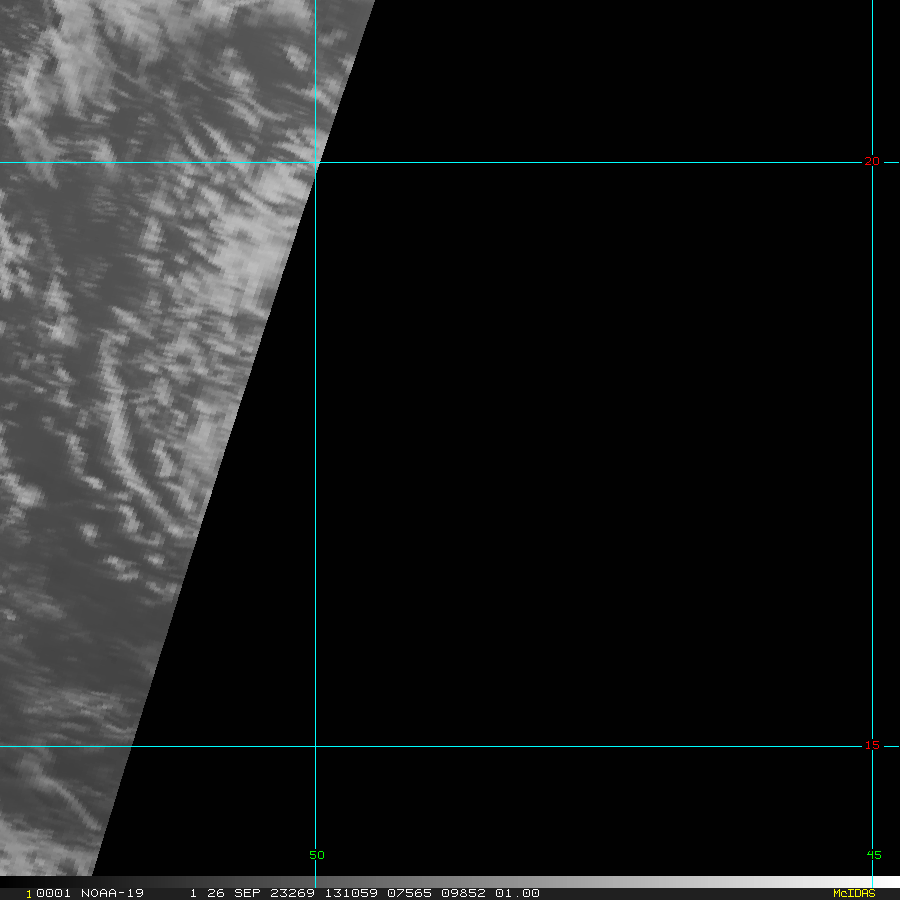
Task: Click the grayscale bar at the bottom
Action: pos(450,882)
